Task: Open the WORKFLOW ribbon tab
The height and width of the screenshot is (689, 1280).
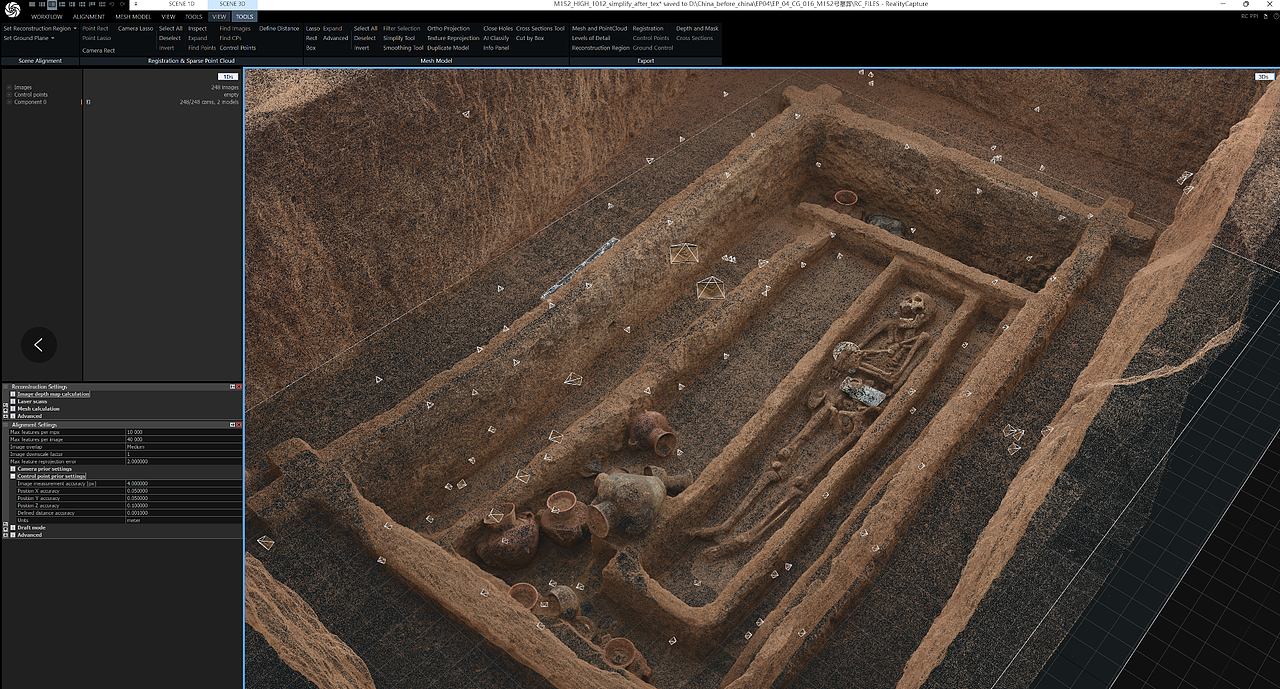Action: click(47, 17)
